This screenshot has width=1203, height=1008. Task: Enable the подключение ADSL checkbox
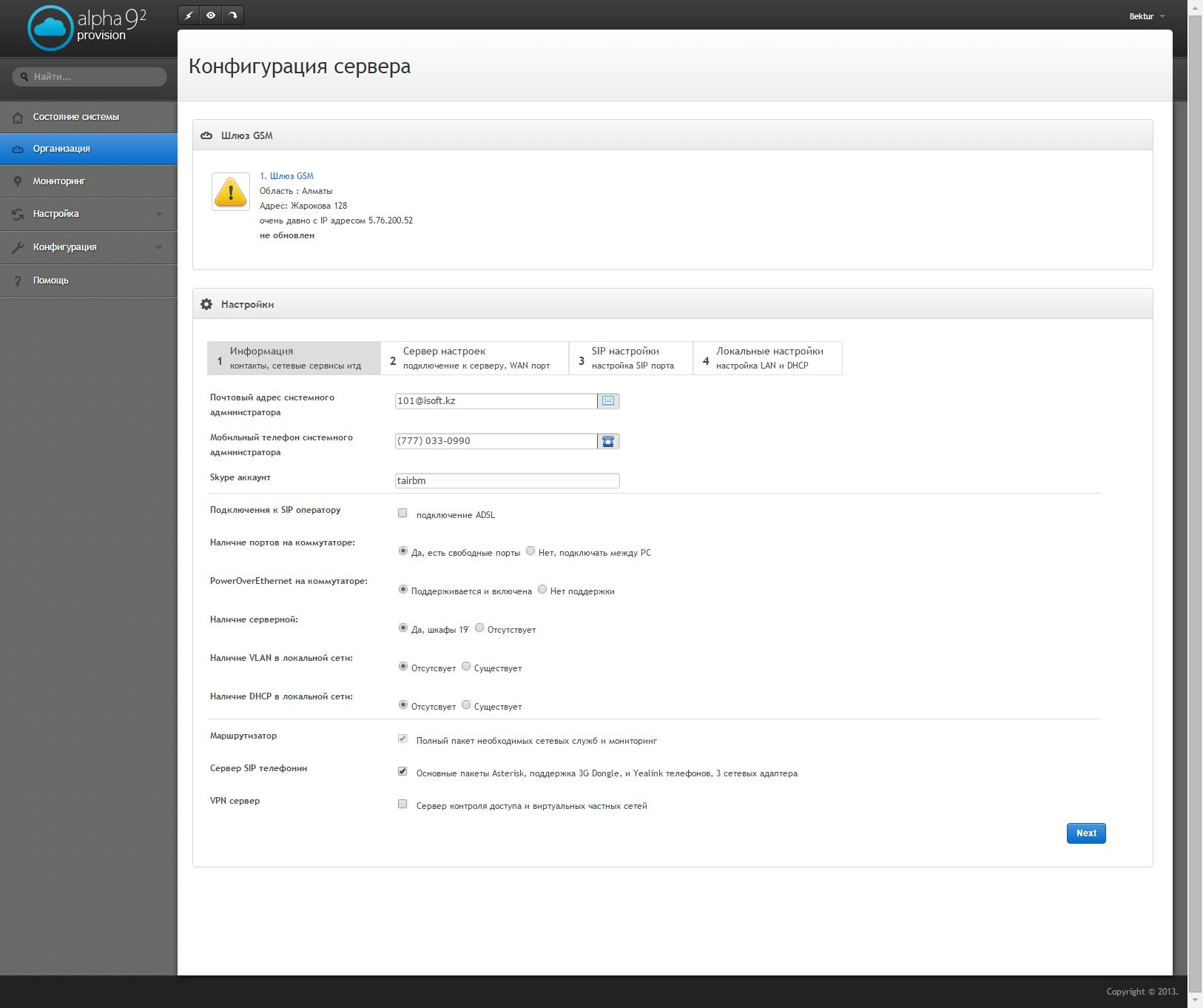tap(402, 513)
